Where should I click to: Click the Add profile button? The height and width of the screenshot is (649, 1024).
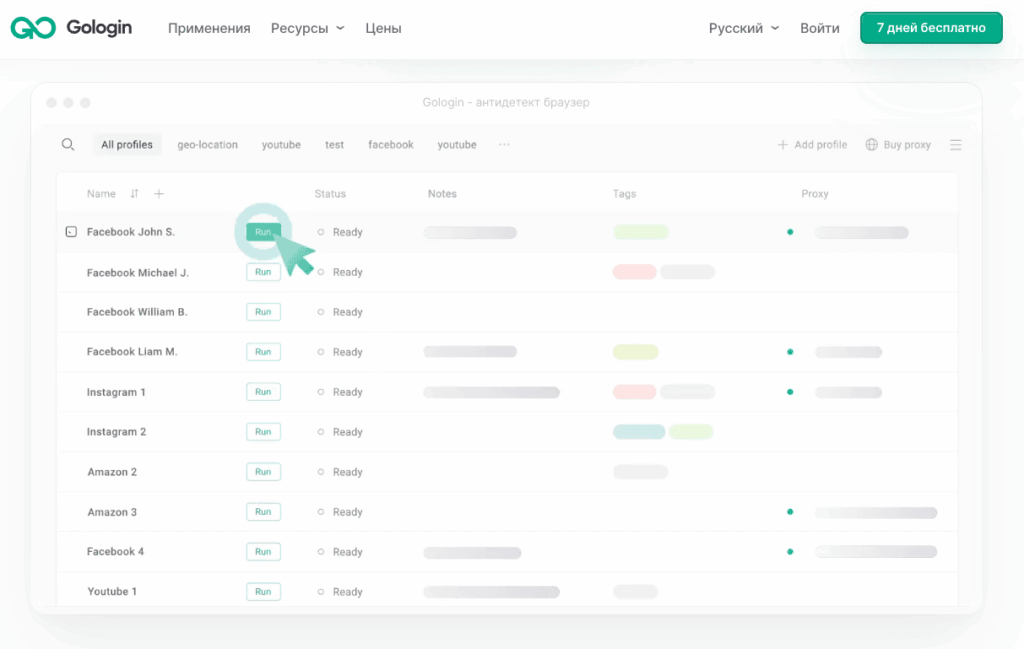pos(812,145)
